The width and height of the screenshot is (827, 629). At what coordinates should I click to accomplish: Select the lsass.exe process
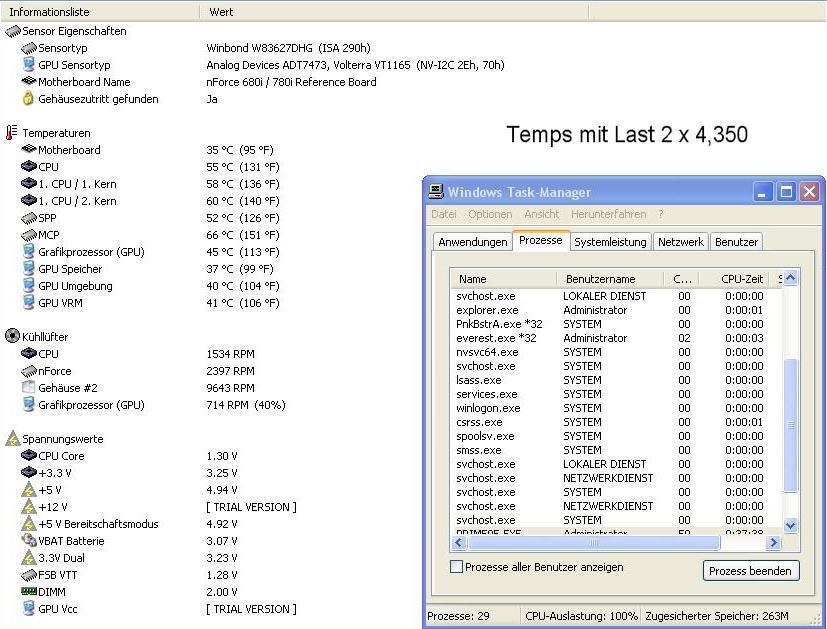(616, 380)
